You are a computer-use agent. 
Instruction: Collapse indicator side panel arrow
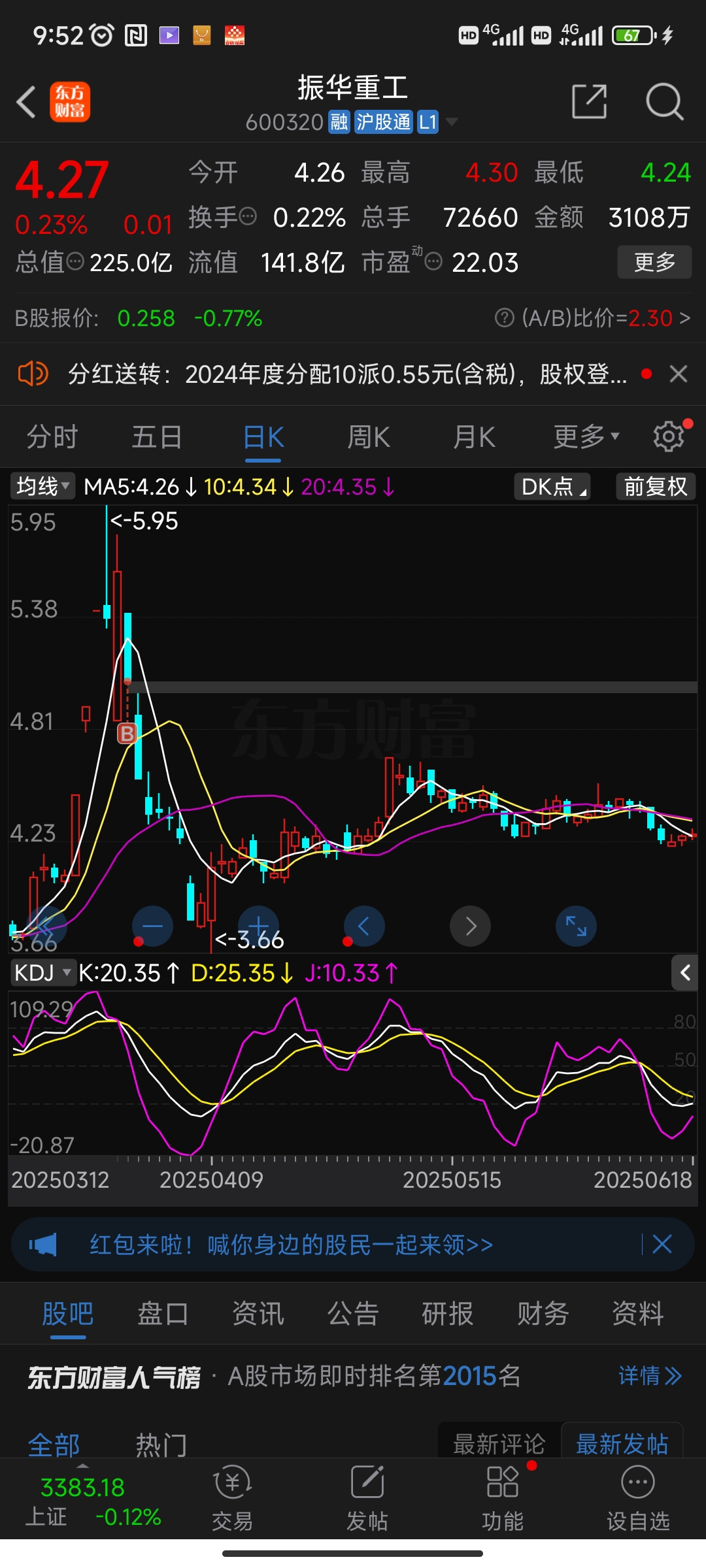(x=684, y=973)
